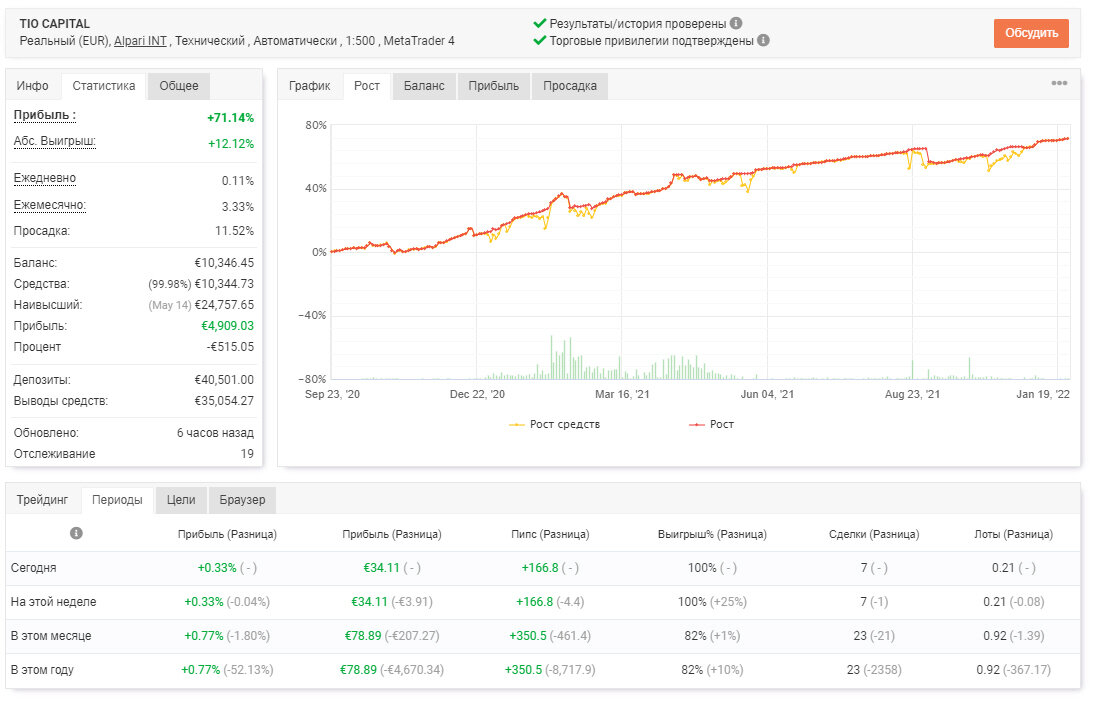Click the withdrawals value €35,054.27
1094x701 pixels.
click(x=224, y=401)
